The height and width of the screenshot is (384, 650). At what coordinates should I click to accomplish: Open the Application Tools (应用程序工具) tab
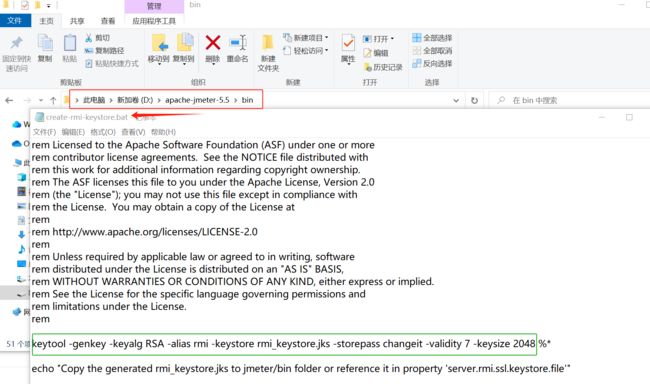pyautogui.click(x=154, y=21)
